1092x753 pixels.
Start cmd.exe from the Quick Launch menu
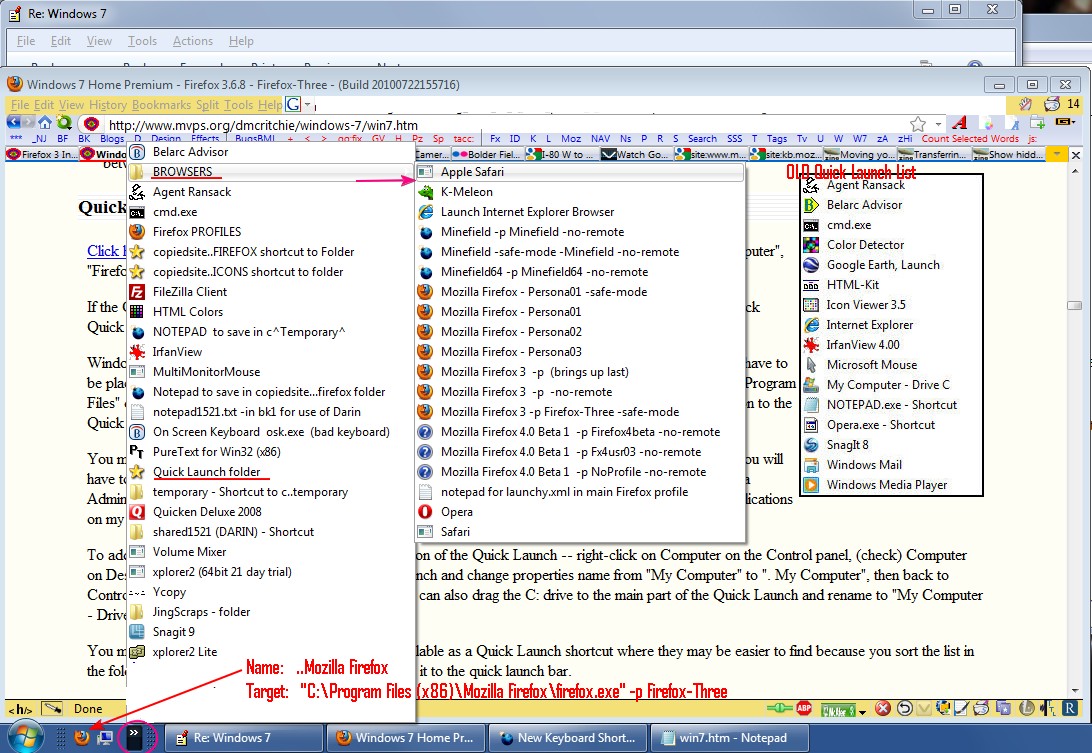(x=271, y=212)
